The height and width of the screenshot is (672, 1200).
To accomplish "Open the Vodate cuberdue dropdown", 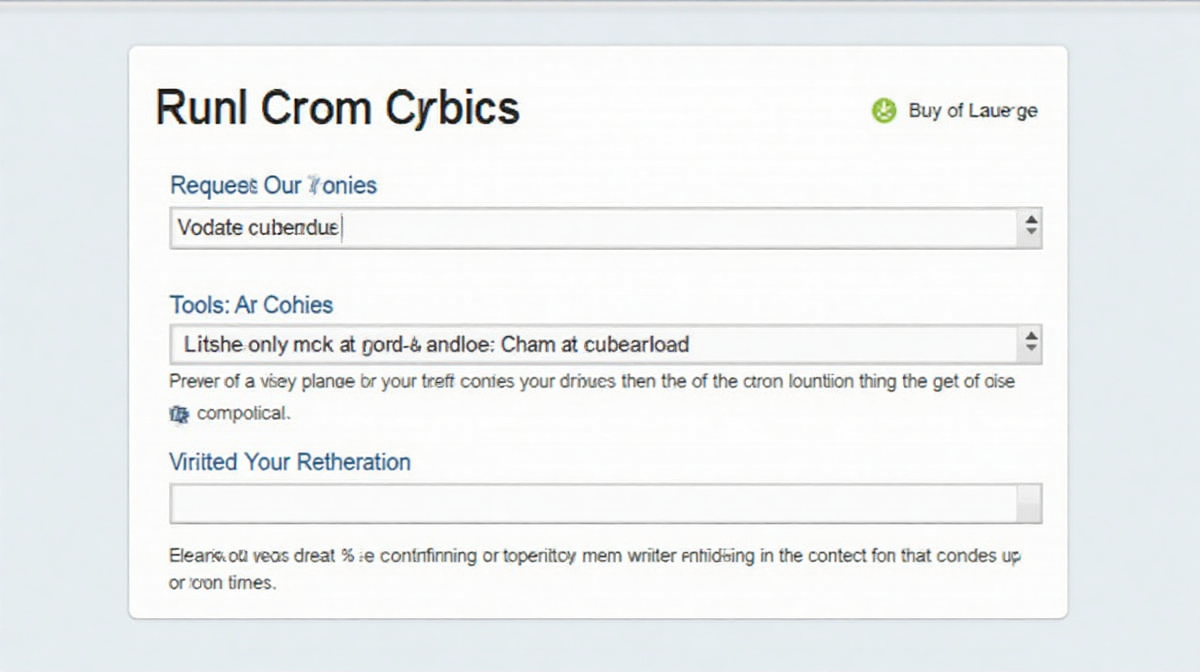I will click(605, 228).
